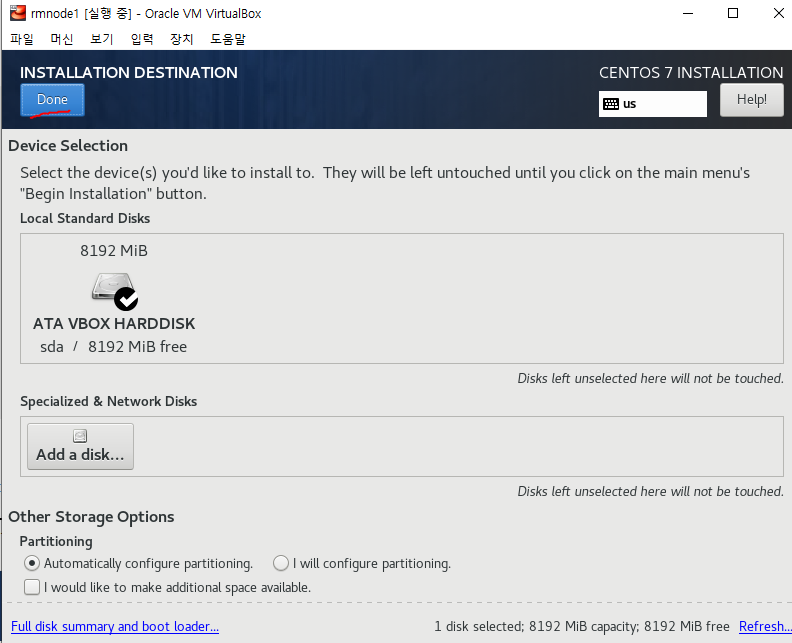Maximize the VirtualBox window
The image size is (792, 643).
coord(733,13)
